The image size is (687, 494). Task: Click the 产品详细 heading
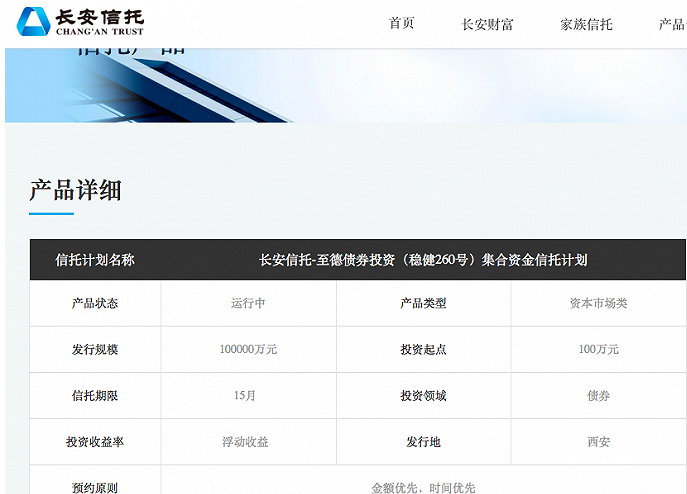point(75,190)
